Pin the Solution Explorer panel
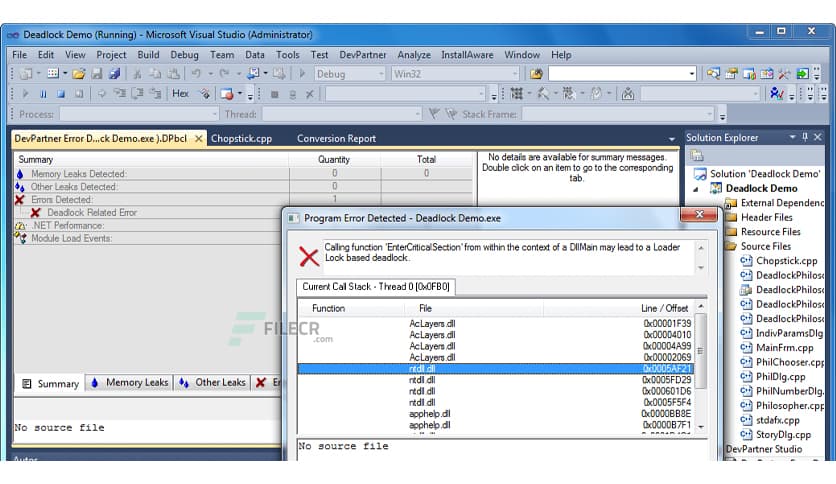Image resolution: width=836 pixels, height=484 pixels. click(805, 137)
